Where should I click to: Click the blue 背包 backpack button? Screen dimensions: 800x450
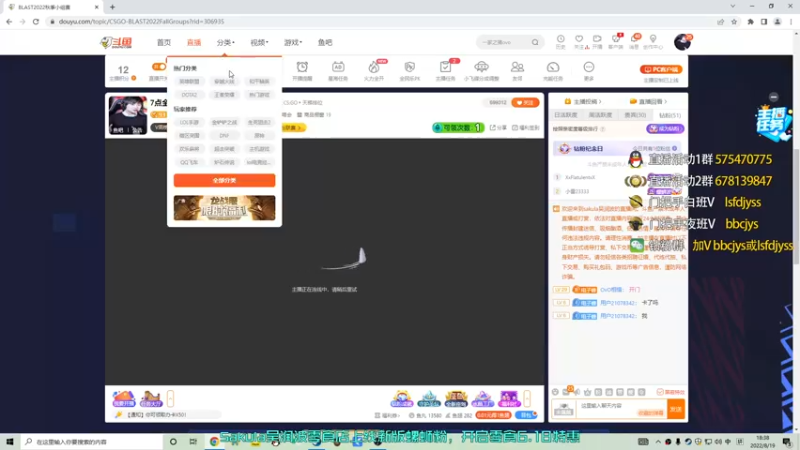(526, 415)
